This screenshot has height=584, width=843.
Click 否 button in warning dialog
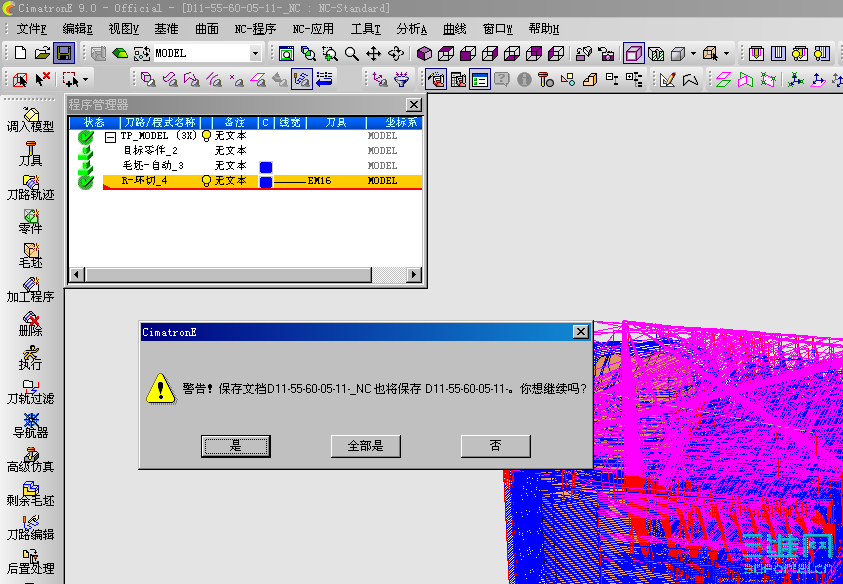pos(496,446)
